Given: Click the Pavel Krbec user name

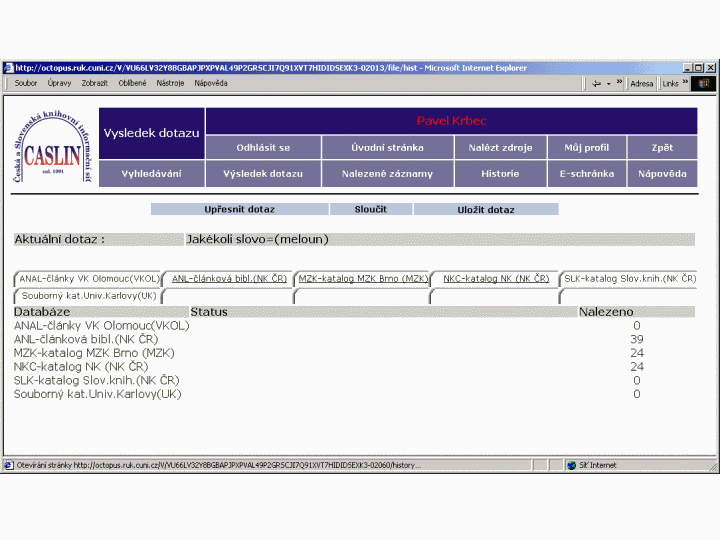Looking at the screenshot, I should pos(452,121).
